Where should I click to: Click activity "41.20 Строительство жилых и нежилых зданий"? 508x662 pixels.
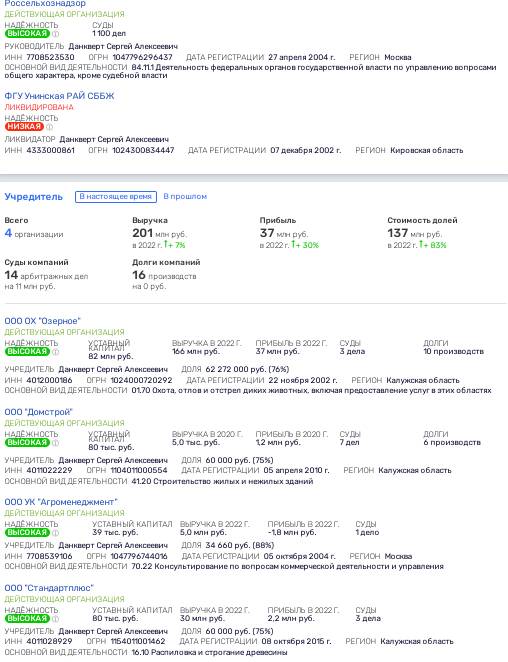(x=222, y=481)
